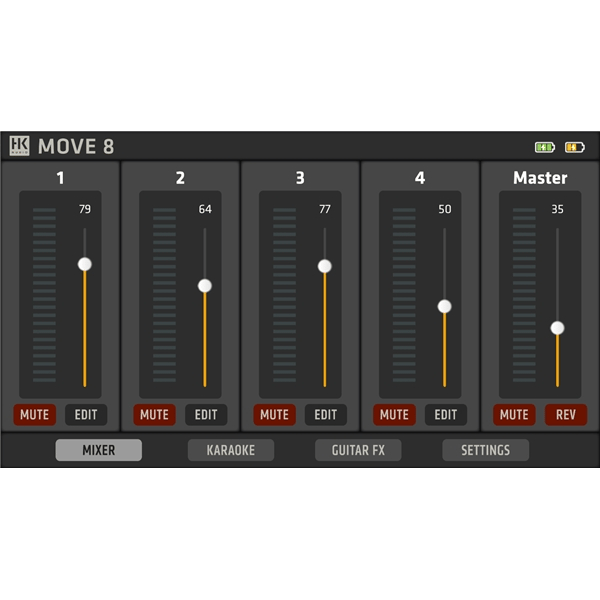
Task: Open the SETTINGS tab
Action: click(x=486, y=450)
